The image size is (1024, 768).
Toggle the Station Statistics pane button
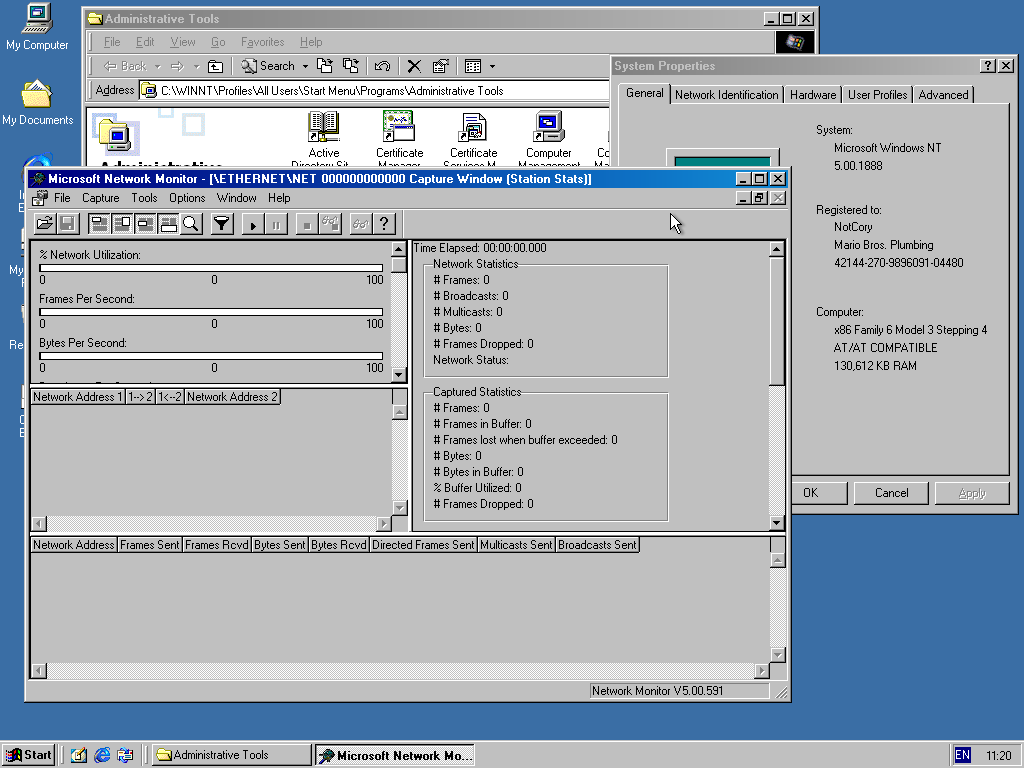click(168, 224)
